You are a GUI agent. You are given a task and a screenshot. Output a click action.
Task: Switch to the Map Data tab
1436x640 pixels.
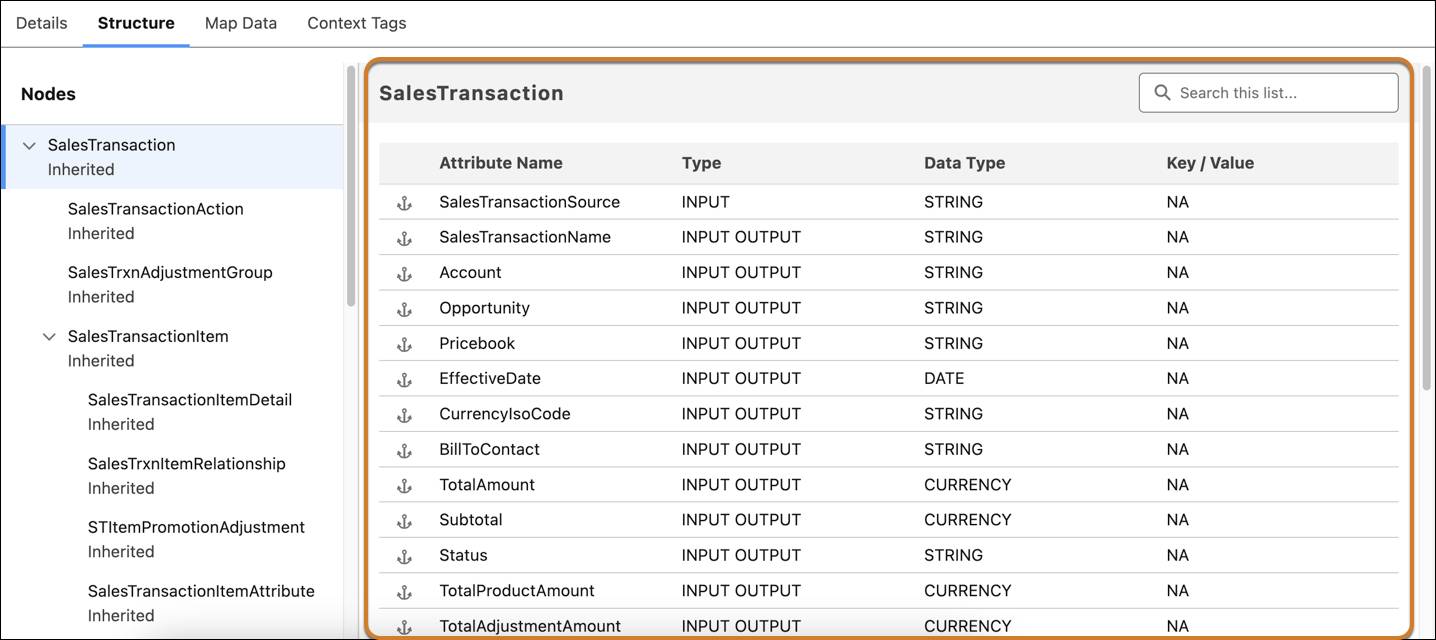[240, 22]
